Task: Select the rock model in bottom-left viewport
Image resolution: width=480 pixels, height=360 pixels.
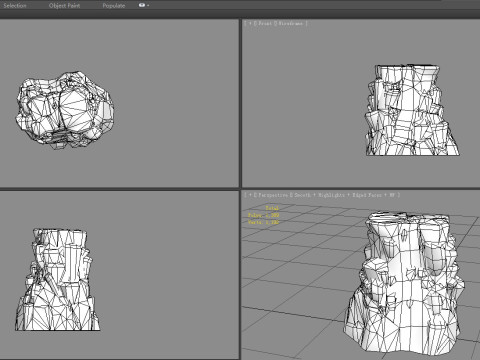Action: pyautogui.click(x=57, y=279)
